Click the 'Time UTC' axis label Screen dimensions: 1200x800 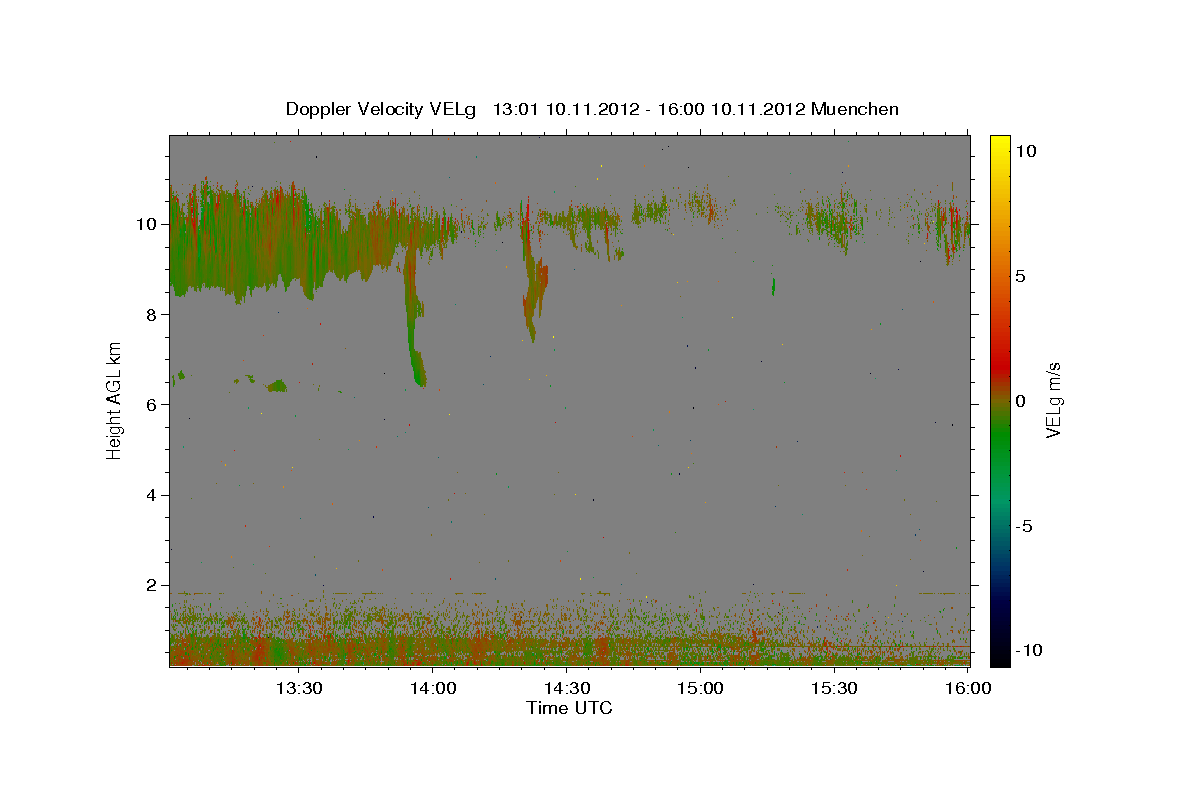tap(569, 708)
